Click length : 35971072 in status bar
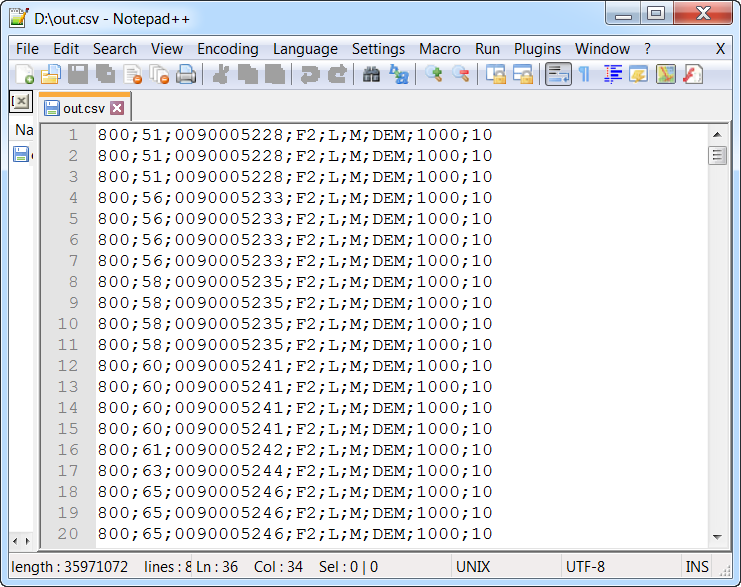Viewport: 741px width, 587px height. [x=69, y=567]
